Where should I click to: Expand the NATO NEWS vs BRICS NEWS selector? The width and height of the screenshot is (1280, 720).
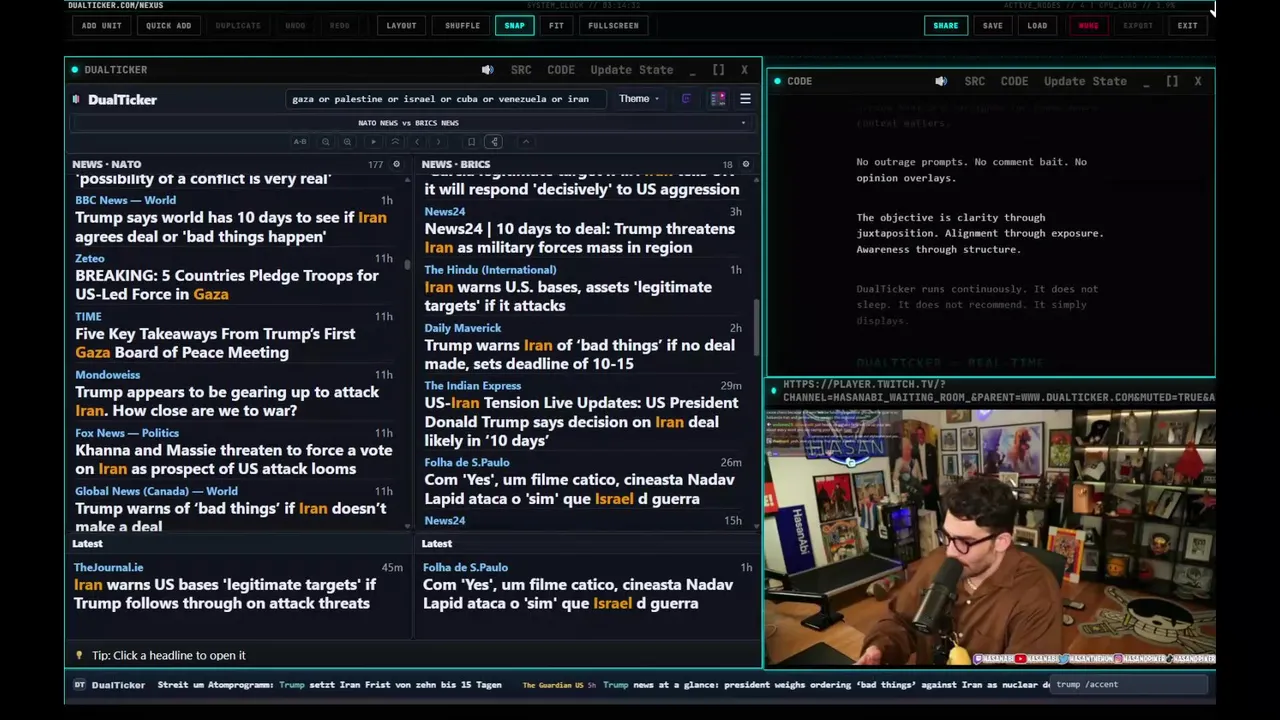coord(409,123)
